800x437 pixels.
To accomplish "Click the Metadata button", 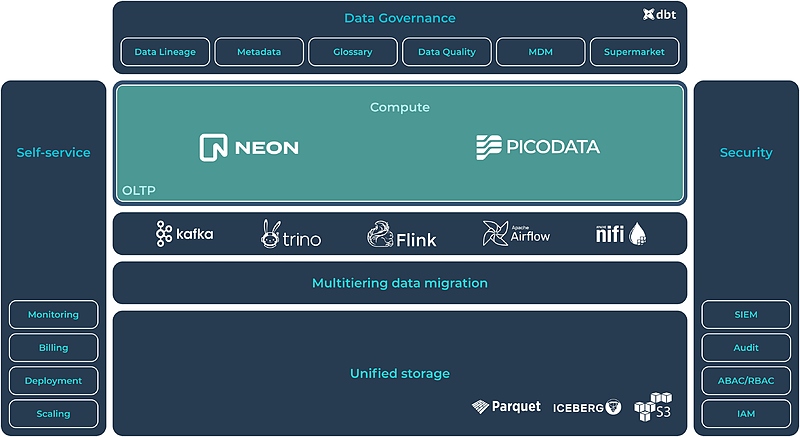I will click(259, 52).
